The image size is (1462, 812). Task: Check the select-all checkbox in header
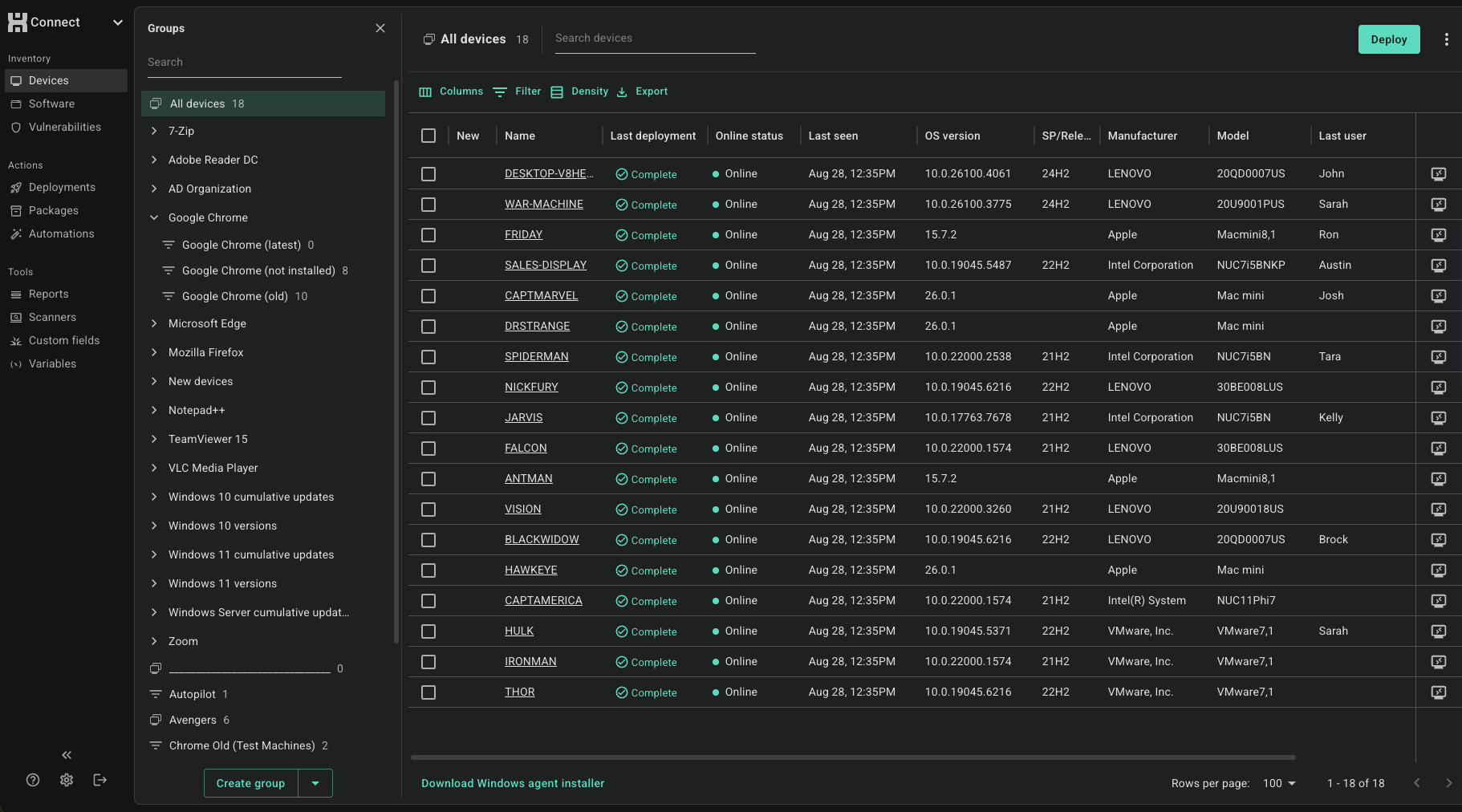point(428,136)
